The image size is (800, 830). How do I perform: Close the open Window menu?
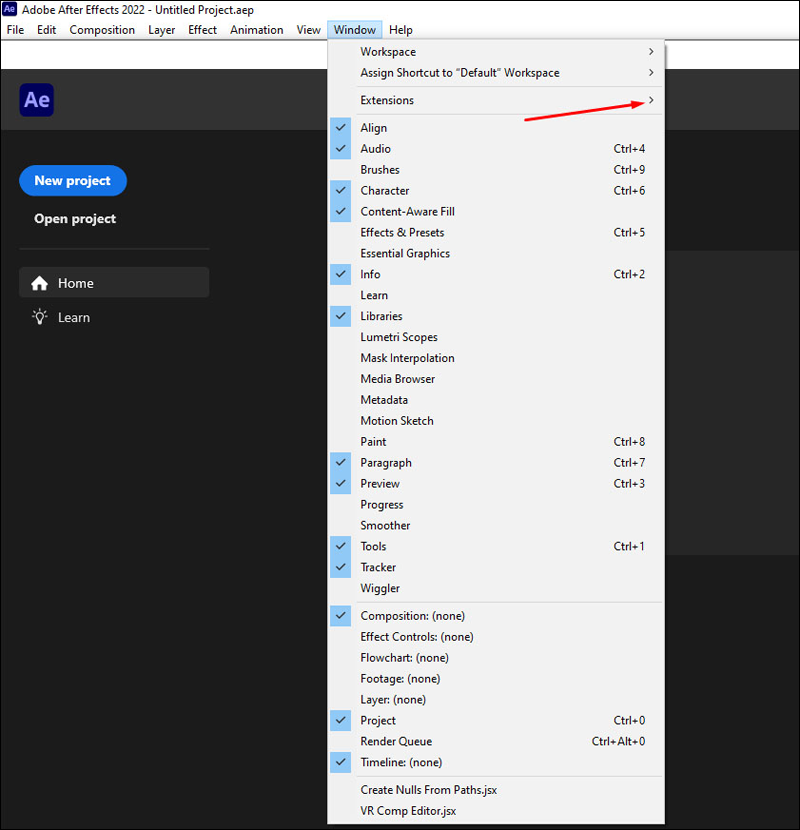(355, 30)
